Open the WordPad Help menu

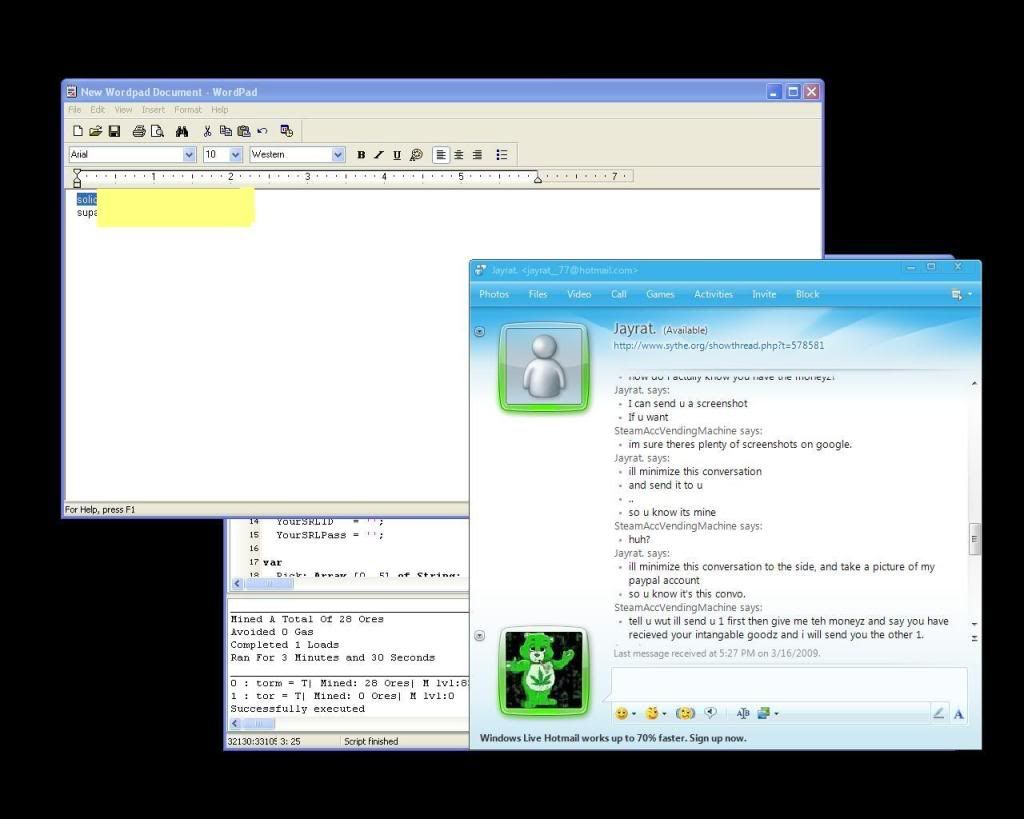tap(219, 110)
